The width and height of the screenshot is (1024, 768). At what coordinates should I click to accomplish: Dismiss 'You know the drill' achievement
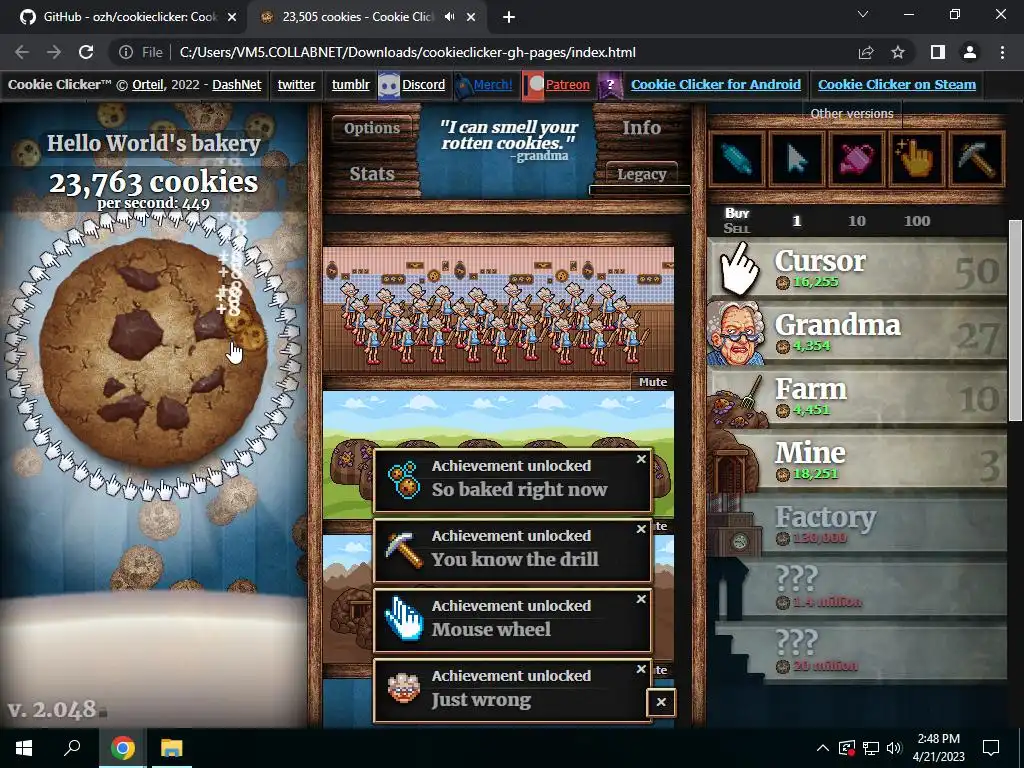tap(641, 529)
